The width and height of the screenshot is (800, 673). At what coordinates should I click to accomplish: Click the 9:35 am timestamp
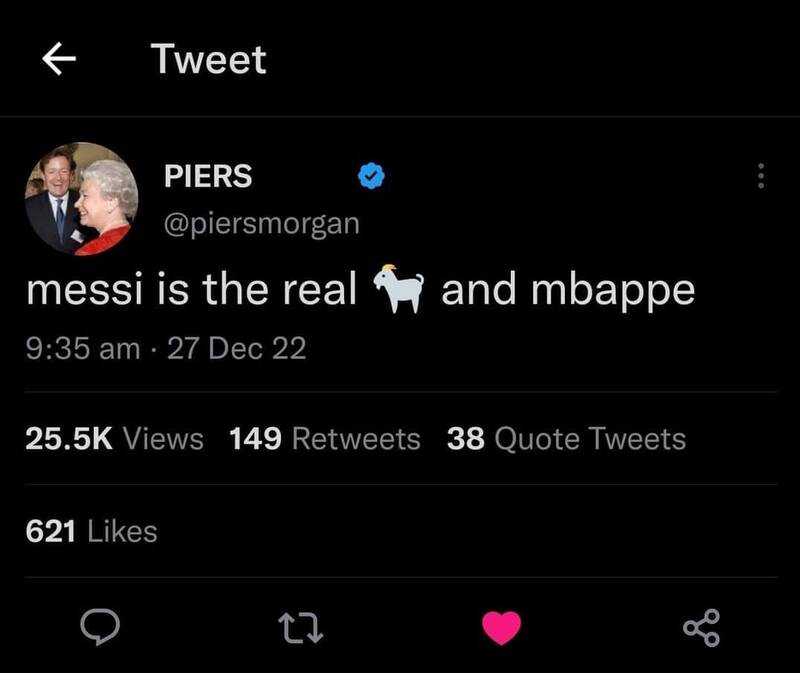[82, 348]
